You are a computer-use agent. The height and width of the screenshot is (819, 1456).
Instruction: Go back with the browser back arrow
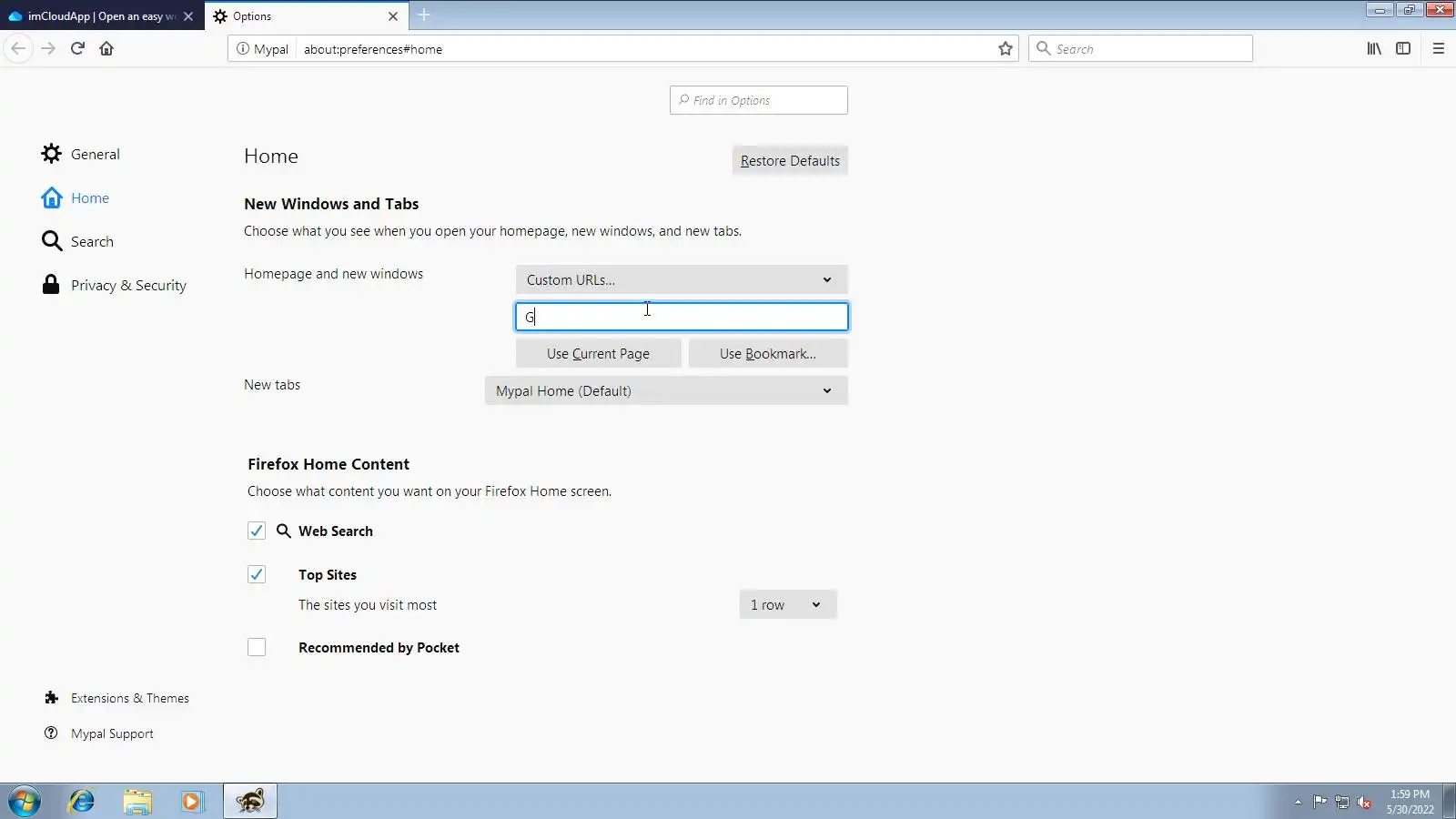[18, 49]
